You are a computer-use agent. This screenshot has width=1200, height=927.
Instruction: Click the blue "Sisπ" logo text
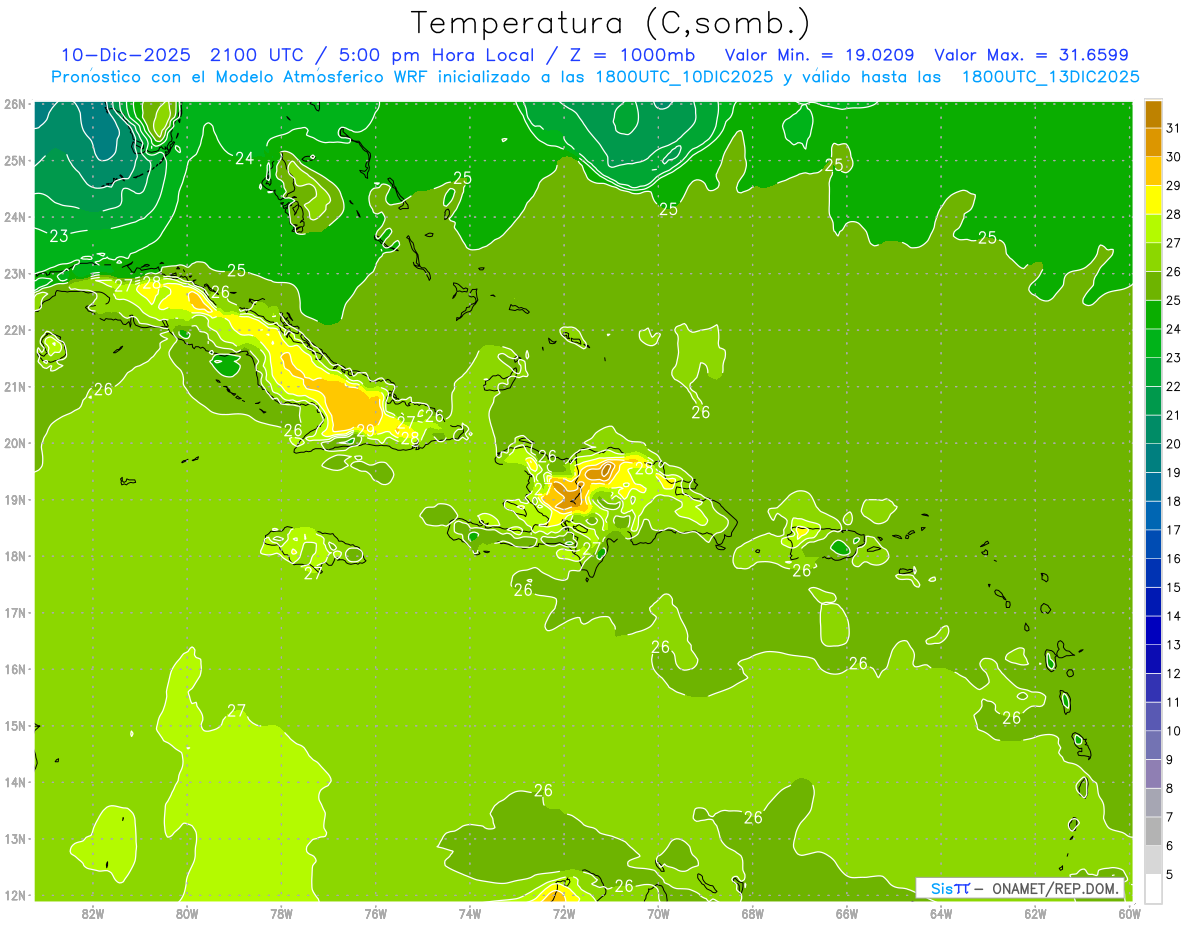click(x=950, y=889)
